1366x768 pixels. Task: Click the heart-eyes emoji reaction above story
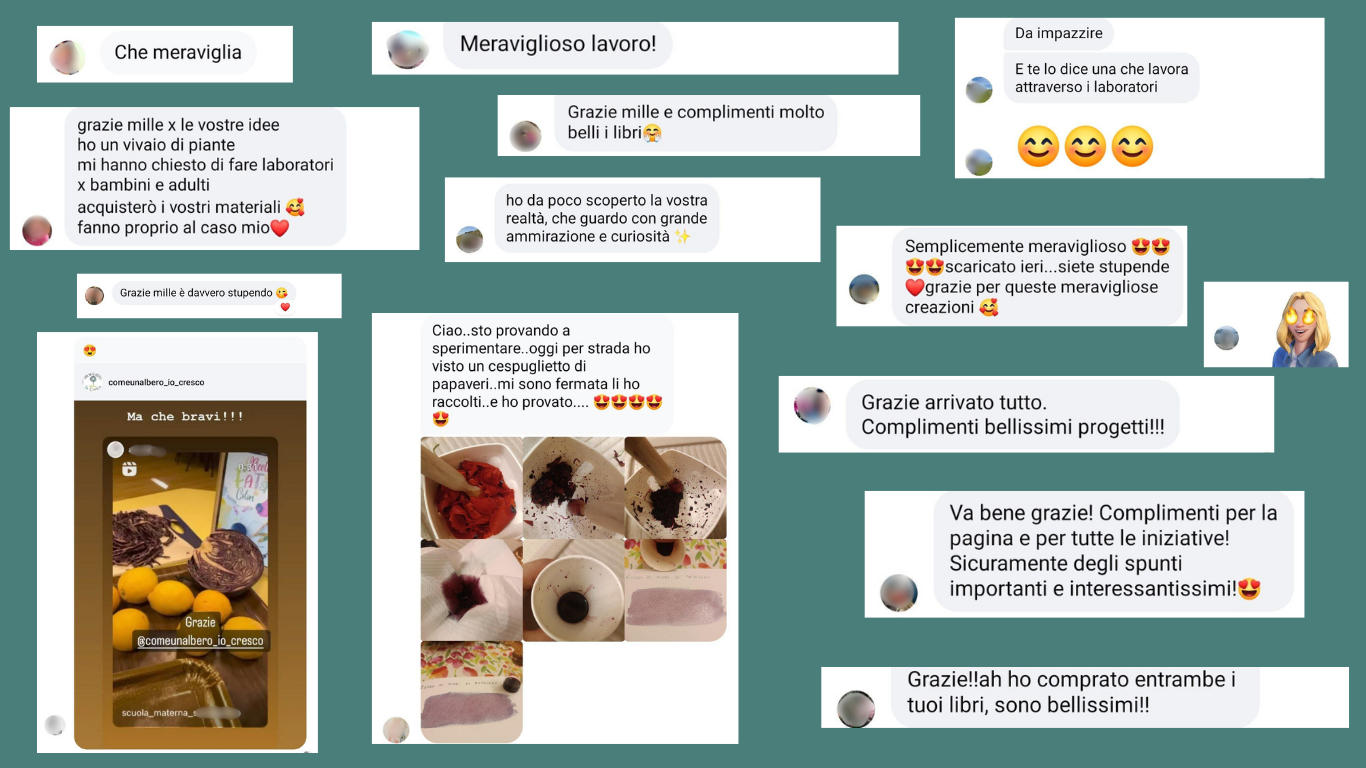[x=90, y=351]
